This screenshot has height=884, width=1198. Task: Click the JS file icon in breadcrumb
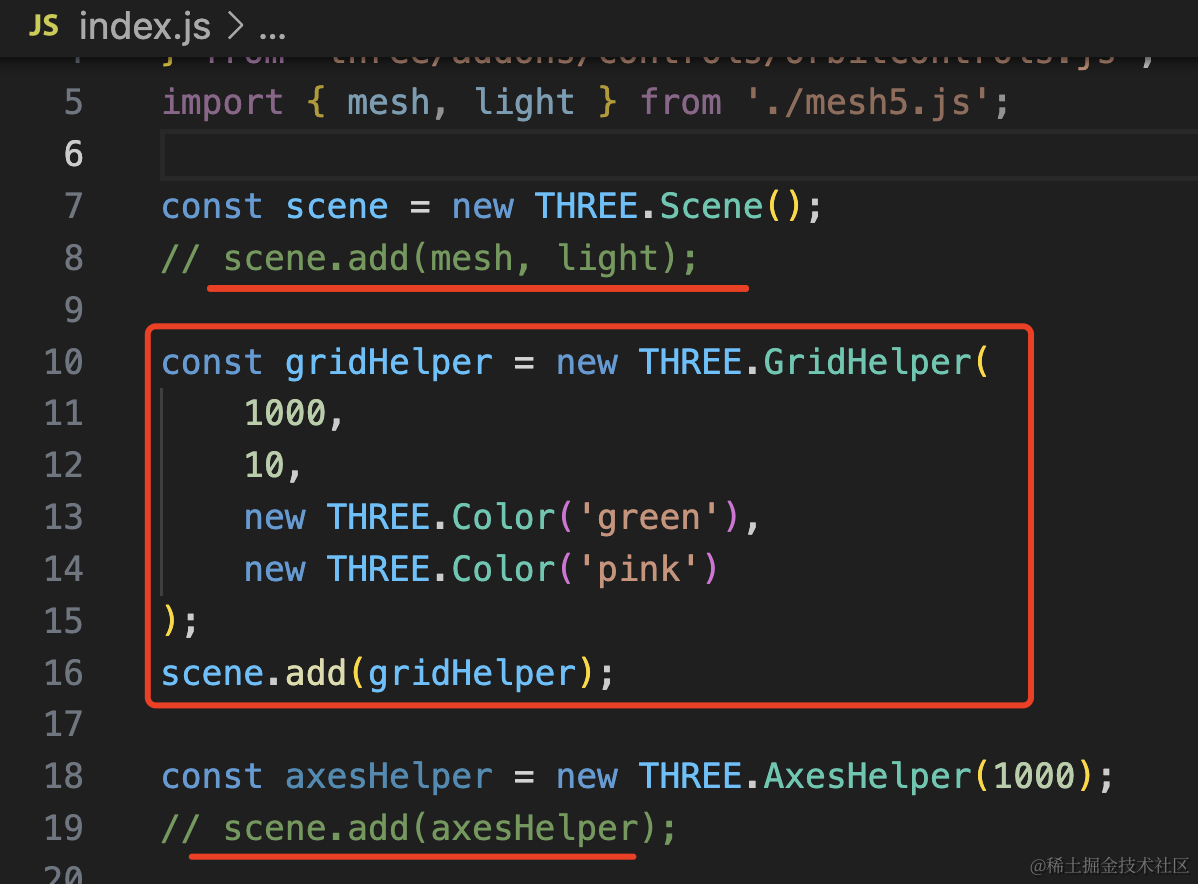click(44, 26)
